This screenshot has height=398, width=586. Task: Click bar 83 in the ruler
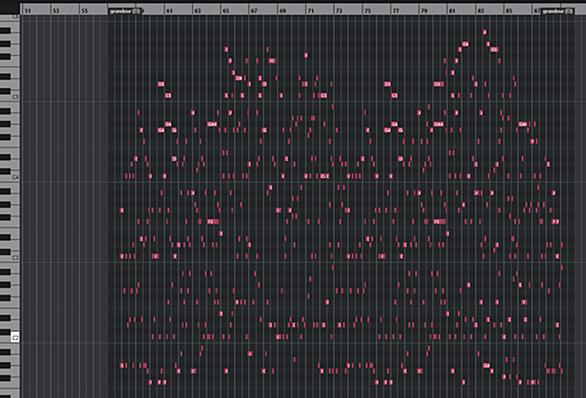(481, 11)
